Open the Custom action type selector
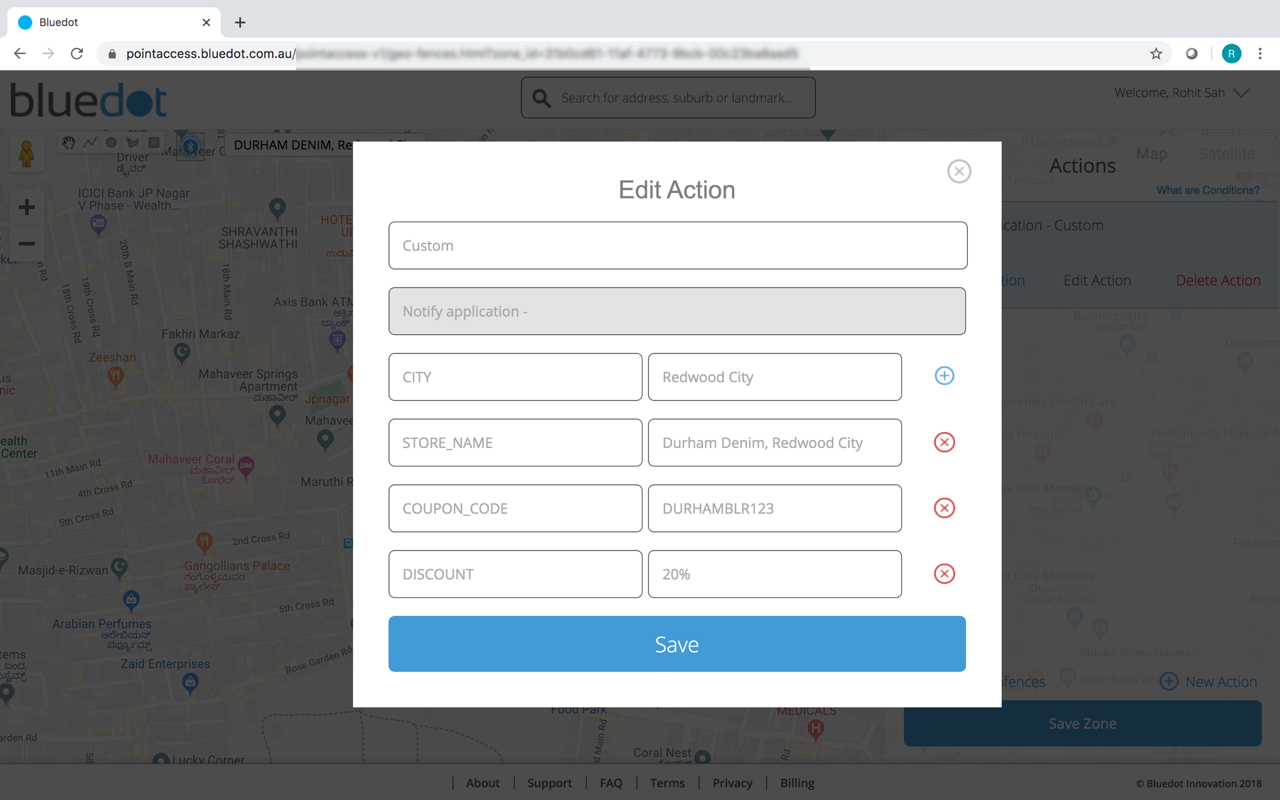 (678, 245)
